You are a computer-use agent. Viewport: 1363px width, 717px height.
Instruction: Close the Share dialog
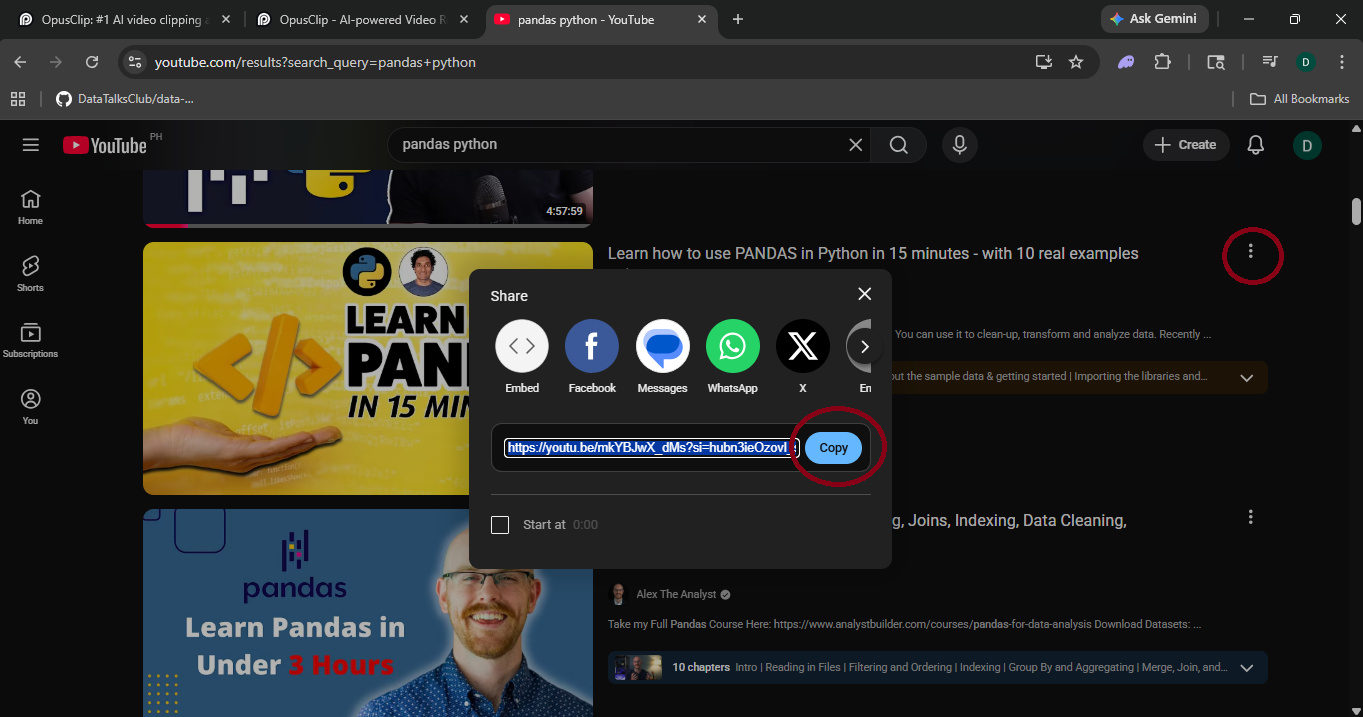coord(865,294)
